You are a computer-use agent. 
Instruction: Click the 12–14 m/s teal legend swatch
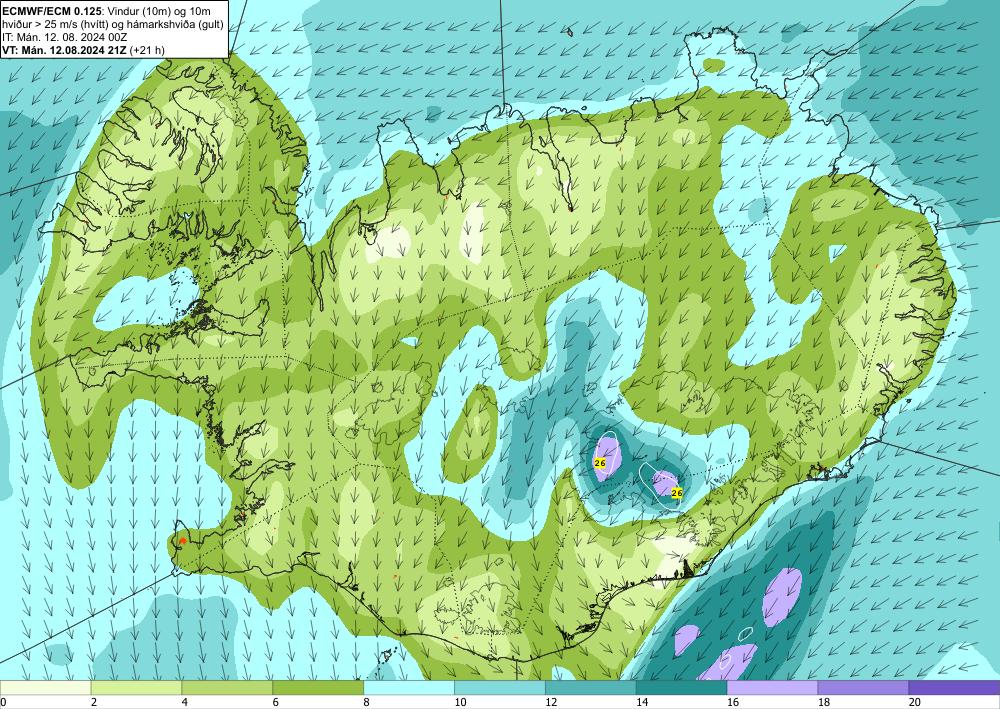[x=591, y=688]
